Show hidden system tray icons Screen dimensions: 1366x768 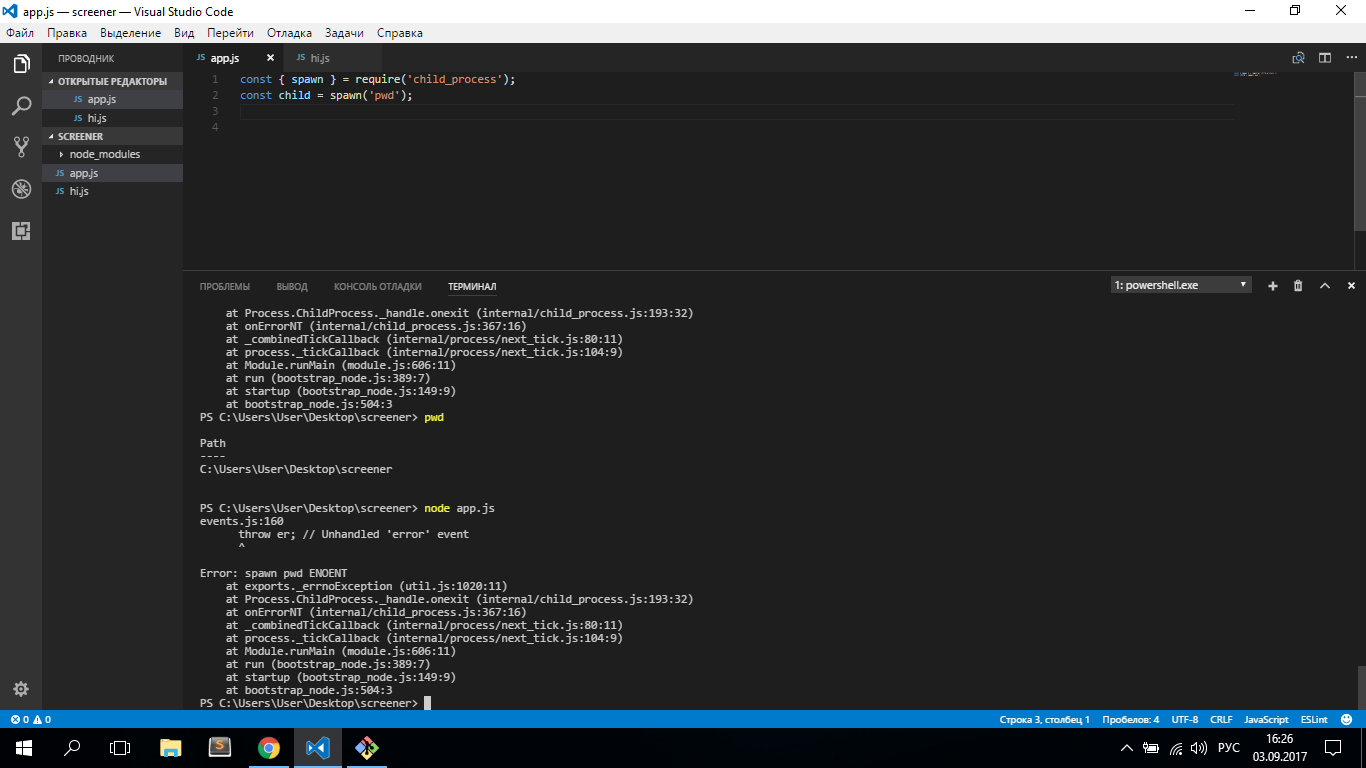[1127, 748]
